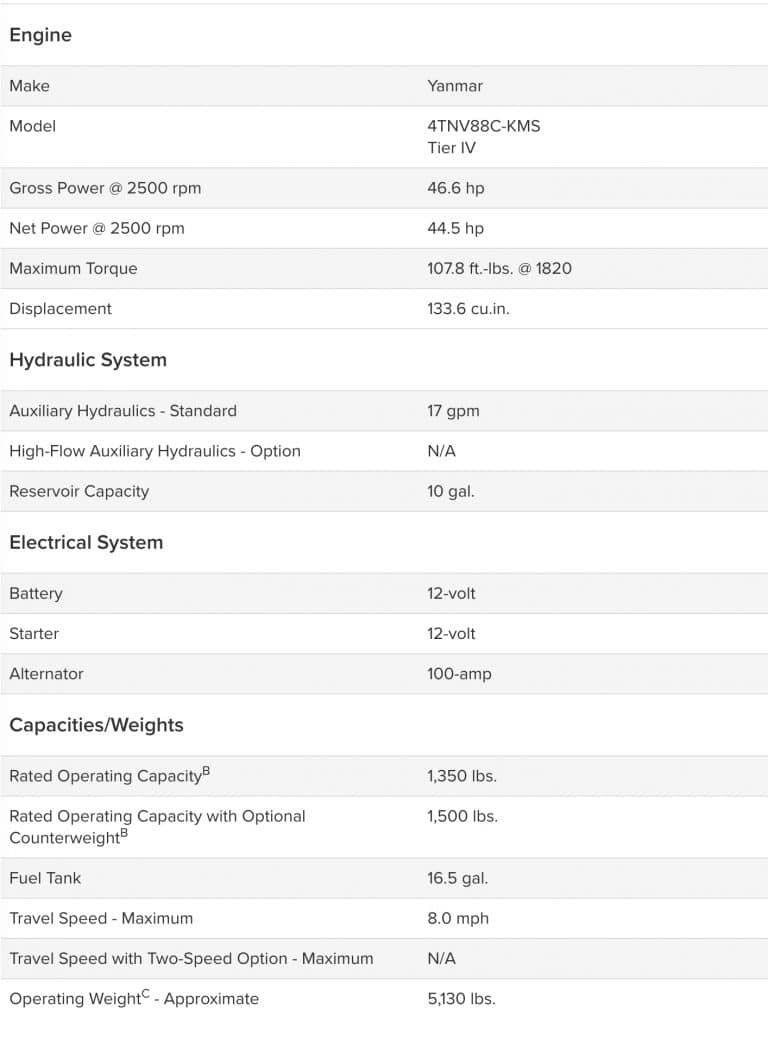This screenshot has width=768, height=1040.
Task: Select the 1,500 lbs. counterweight capacity value
Action: (x=462, y=816)
